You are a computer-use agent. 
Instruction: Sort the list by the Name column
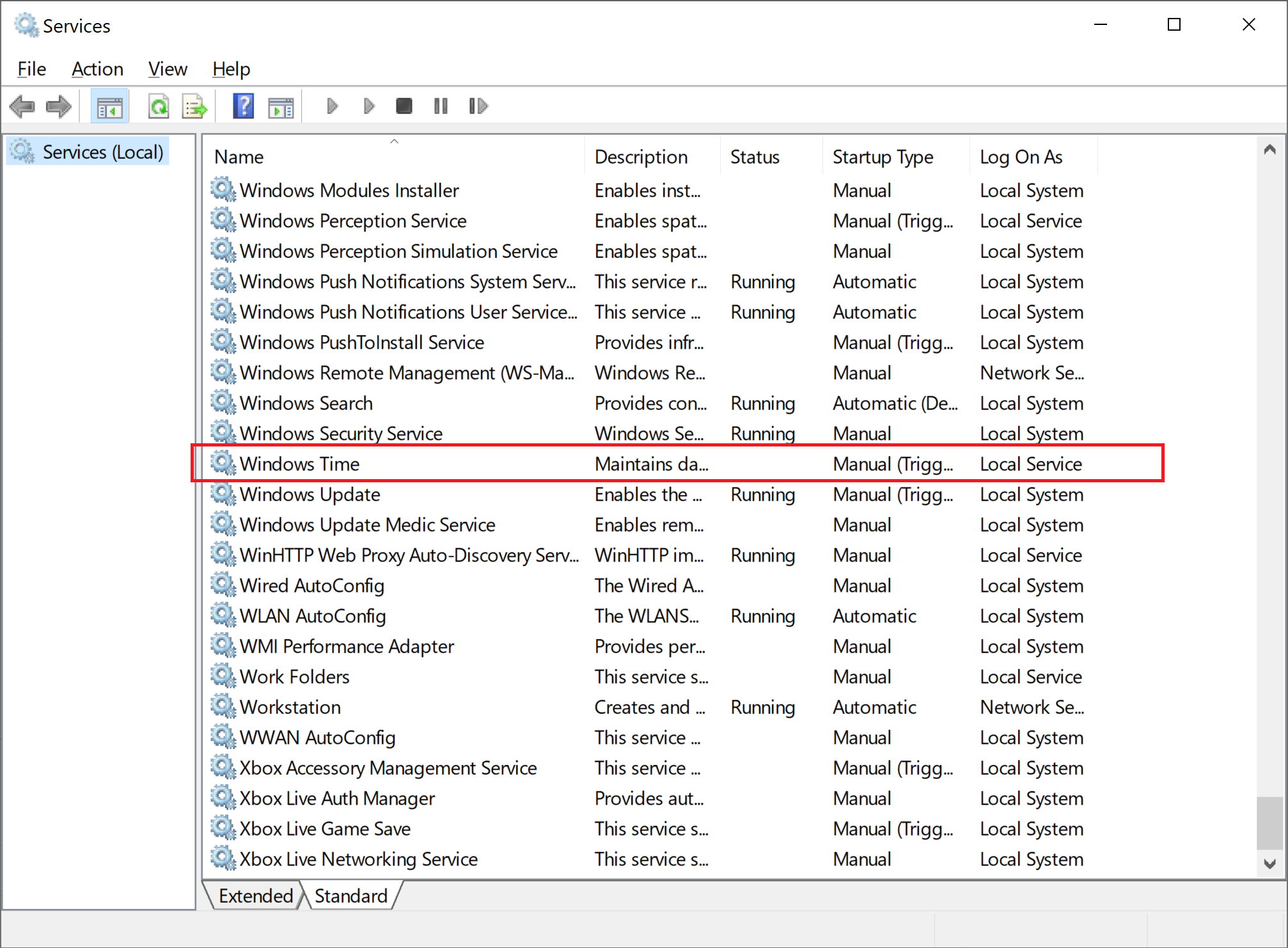coord(239,156)
